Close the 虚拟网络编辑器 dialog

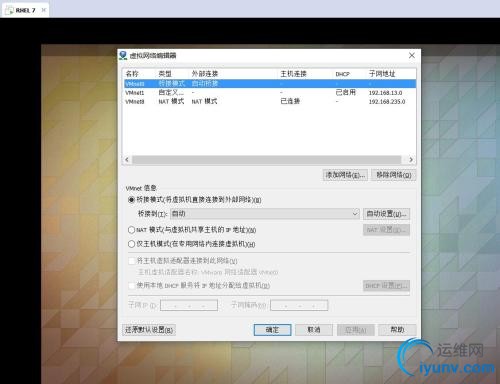tap(412, 55)
